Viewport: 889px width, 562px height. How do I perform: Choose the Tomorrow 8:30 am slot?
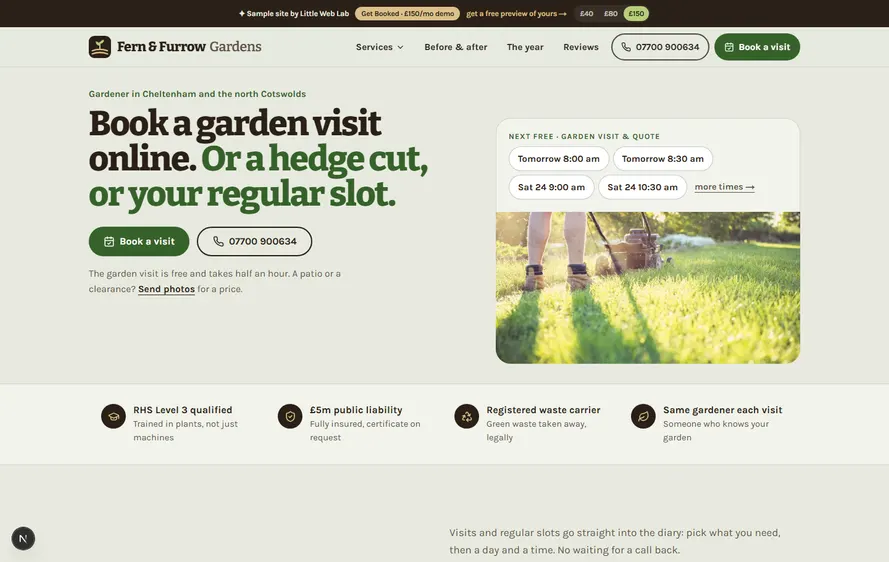[x=663, y=159]
